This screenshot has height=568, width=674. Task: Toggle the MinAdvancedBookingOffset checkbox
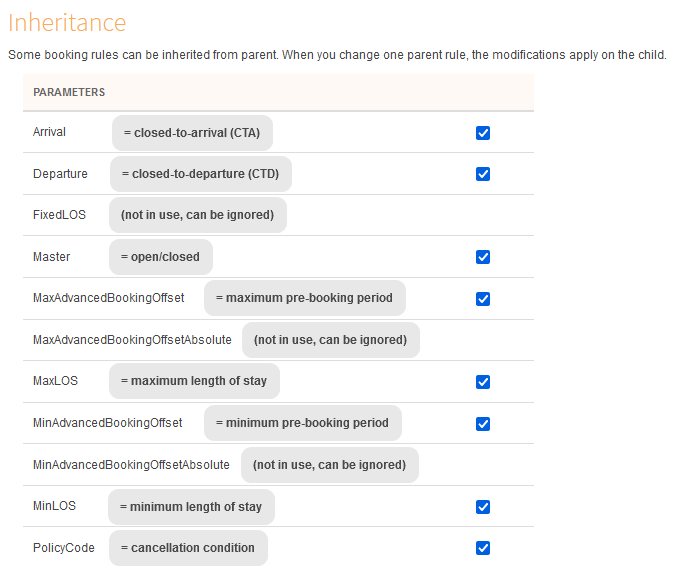pos(483,424)
